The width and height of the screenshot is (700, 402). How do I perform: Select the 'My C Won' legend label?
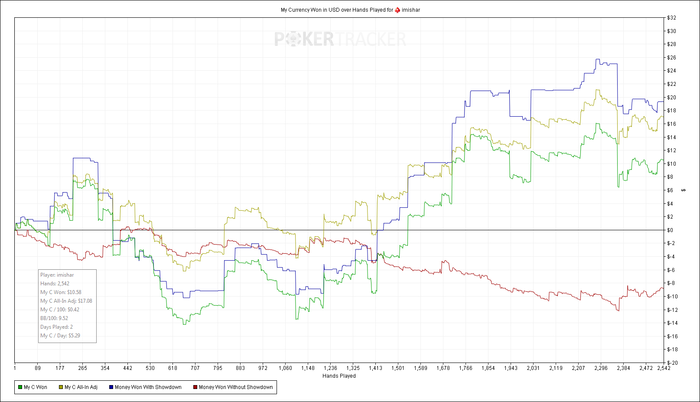(x=35, y=387)
